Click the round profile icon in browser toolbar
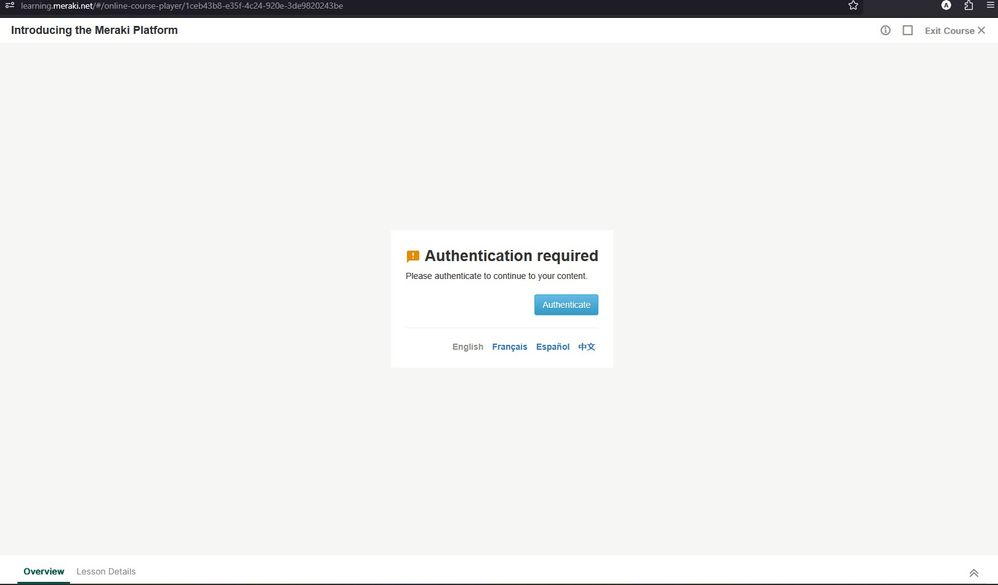 point(946,6)
